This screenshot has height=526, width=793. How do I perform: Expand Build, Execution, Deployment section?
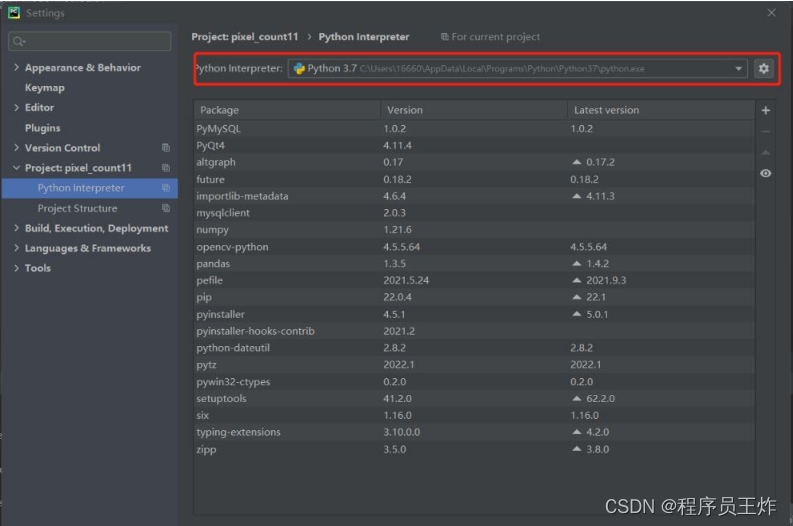point(16,228)
